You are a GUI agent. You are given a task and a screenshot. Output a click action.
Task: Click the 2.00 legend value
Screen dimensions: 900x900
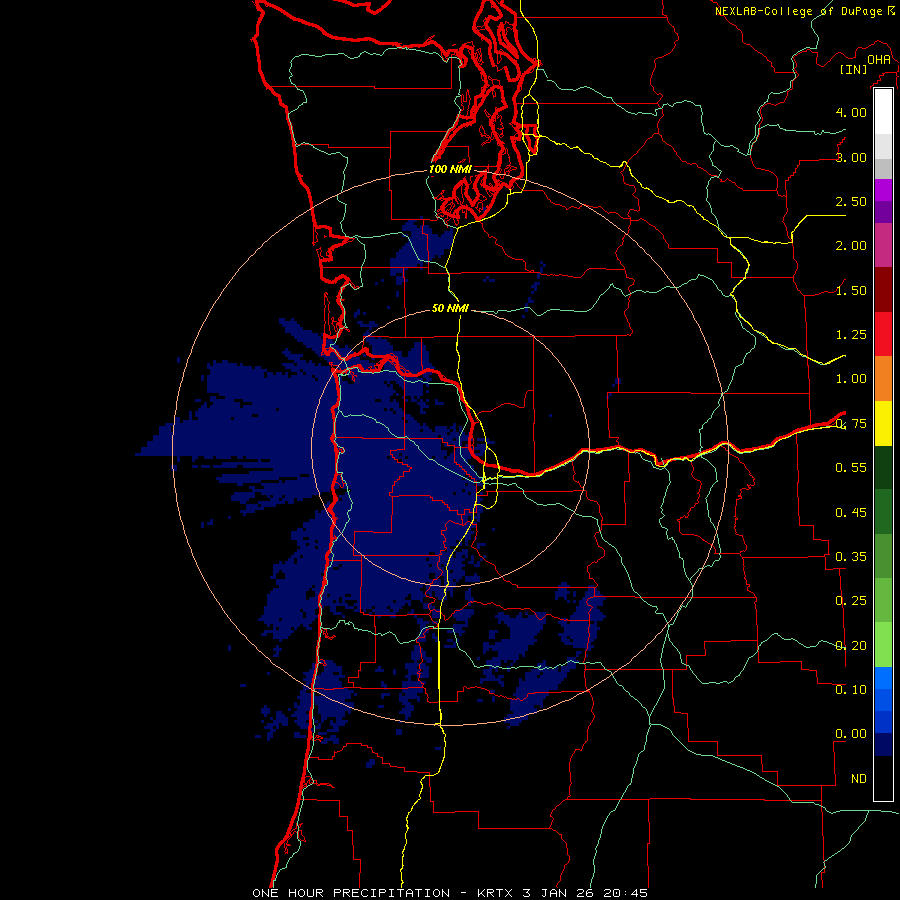tap(851, 246)
